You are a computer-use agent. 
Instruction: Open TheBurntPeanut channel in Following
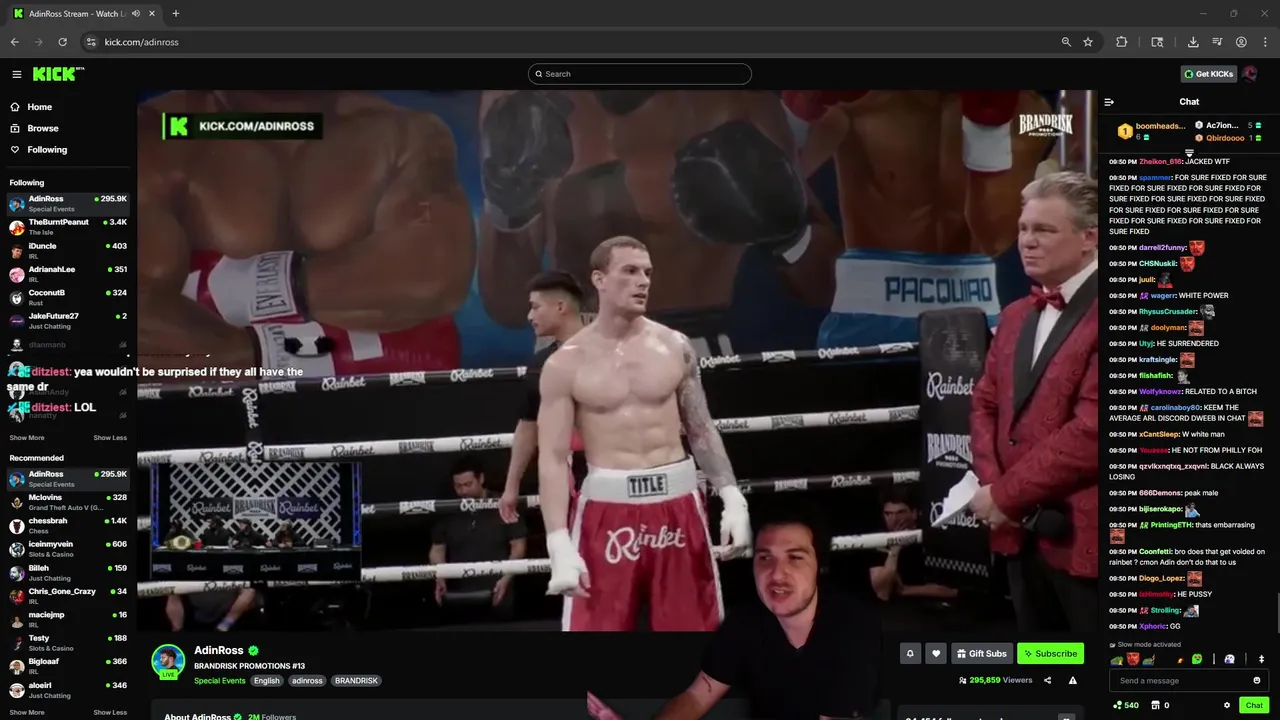click(68, 227)
